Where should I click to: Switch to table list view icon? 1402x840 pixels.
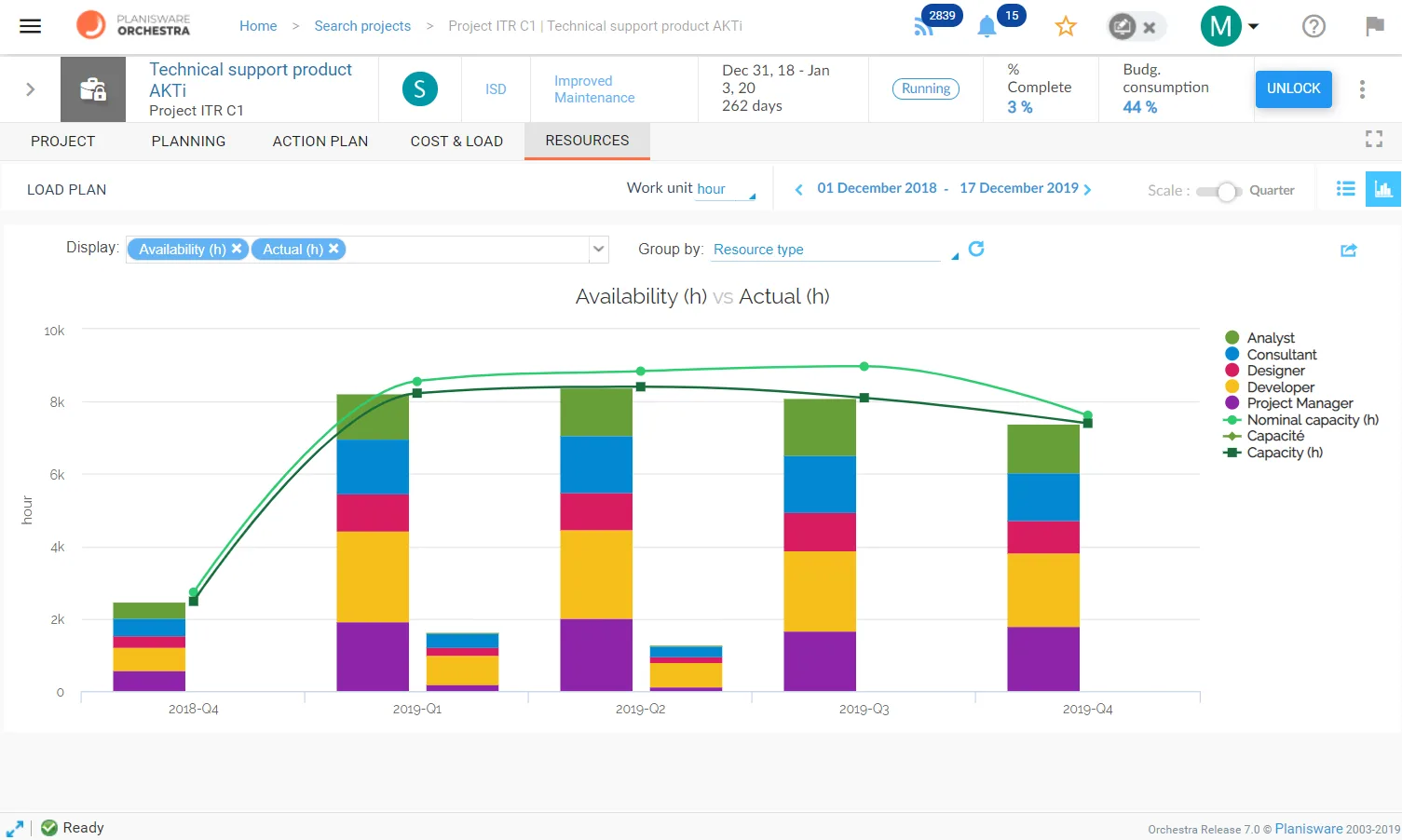point(1345,189)
